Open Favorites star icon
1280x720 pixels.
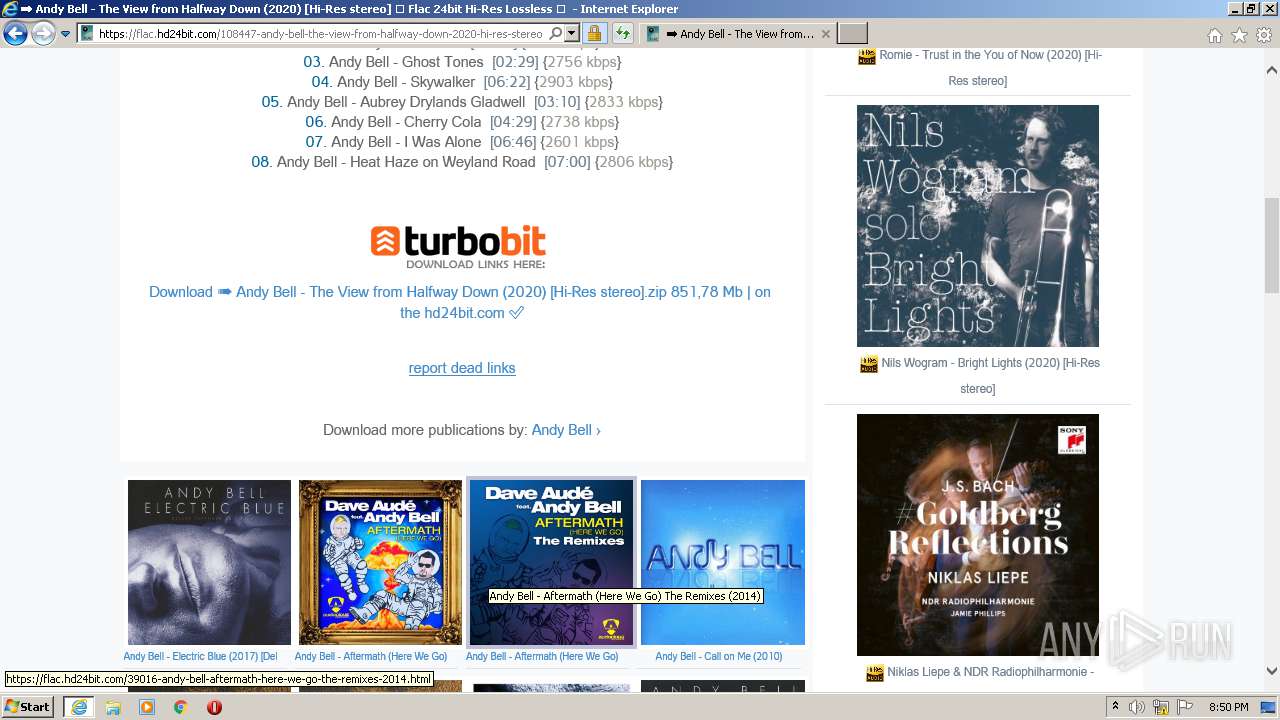1239,35
